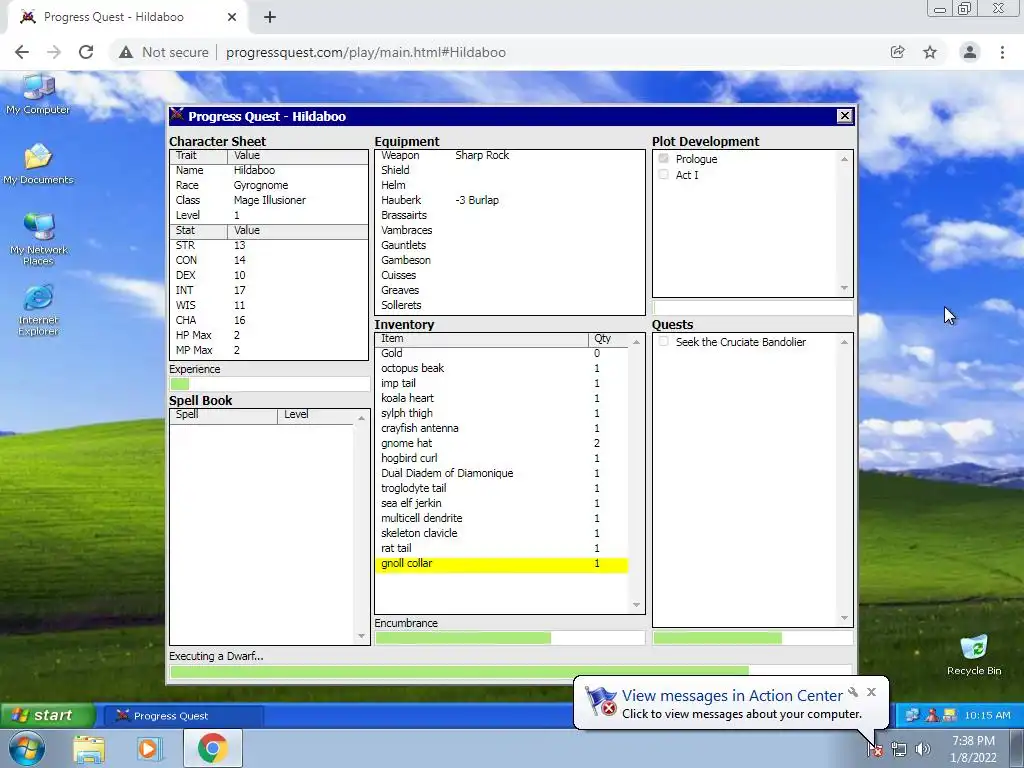Open My Documents desktop icon

tap(39, 164)
